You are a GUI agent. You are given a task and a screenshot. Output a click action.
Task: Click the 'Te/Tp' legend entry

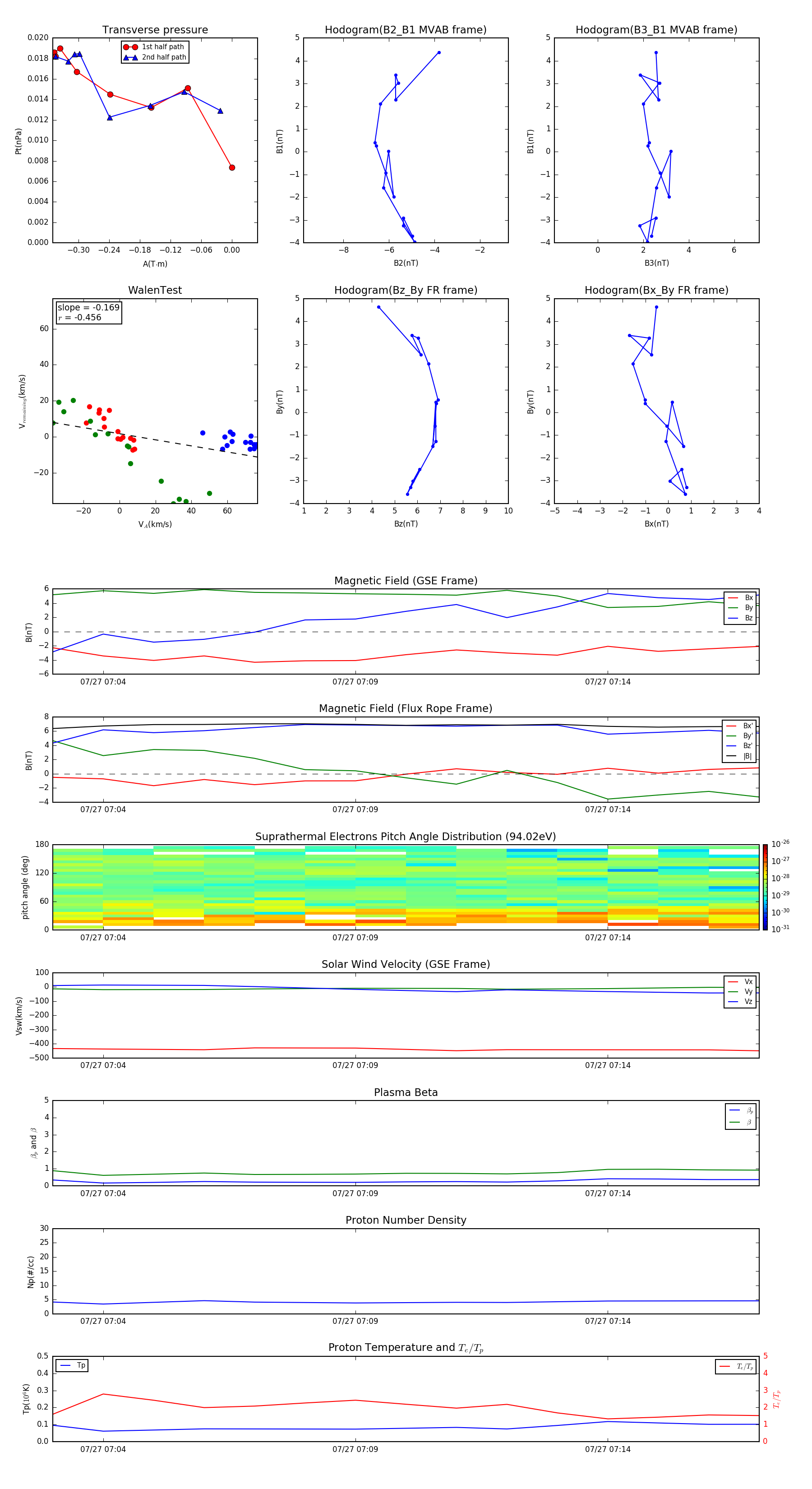click(x=736, y=1366)
